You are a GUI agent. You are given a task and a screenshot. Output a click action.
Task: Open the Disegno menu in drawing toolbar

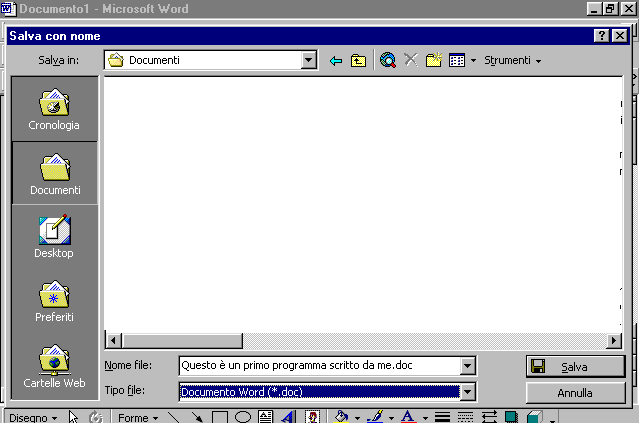point(33,417)
